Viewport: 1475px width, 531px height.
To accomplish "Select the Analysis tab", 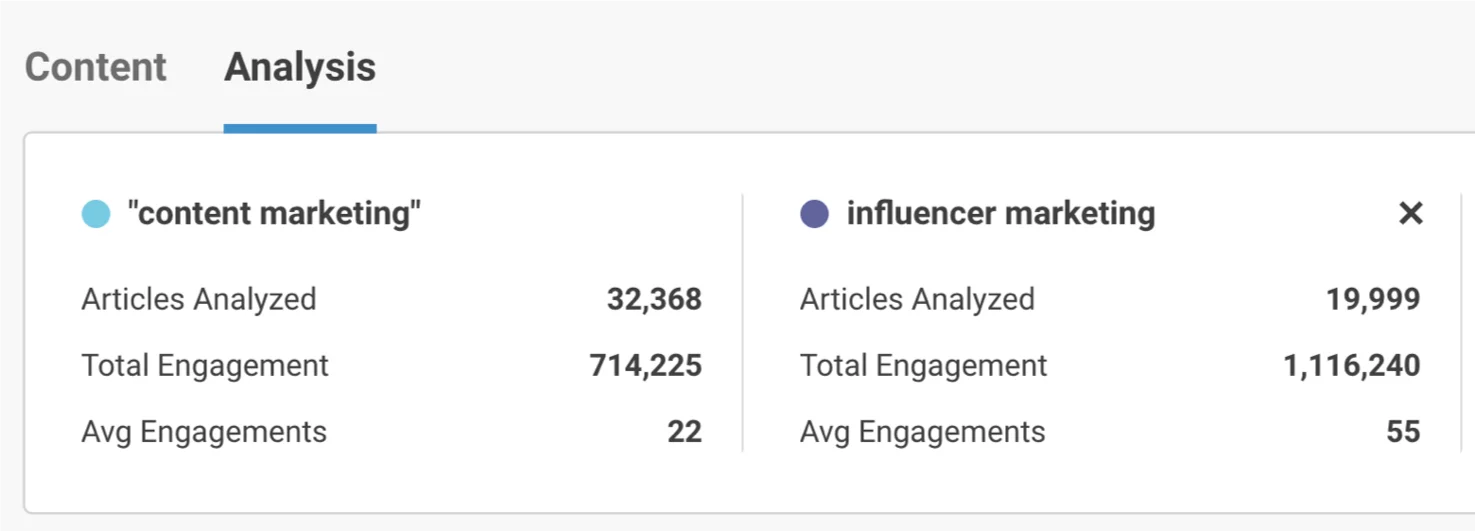I will tap(300, 67).
